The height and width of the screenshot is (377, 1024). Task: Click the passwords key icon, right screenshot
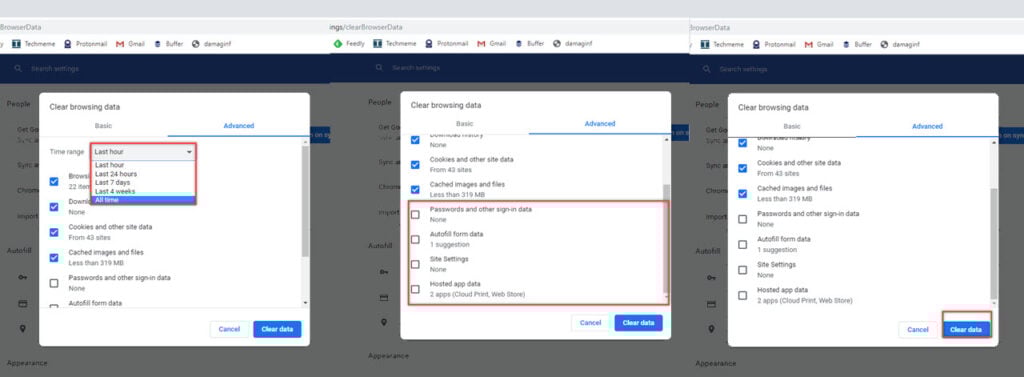(711, 278)
